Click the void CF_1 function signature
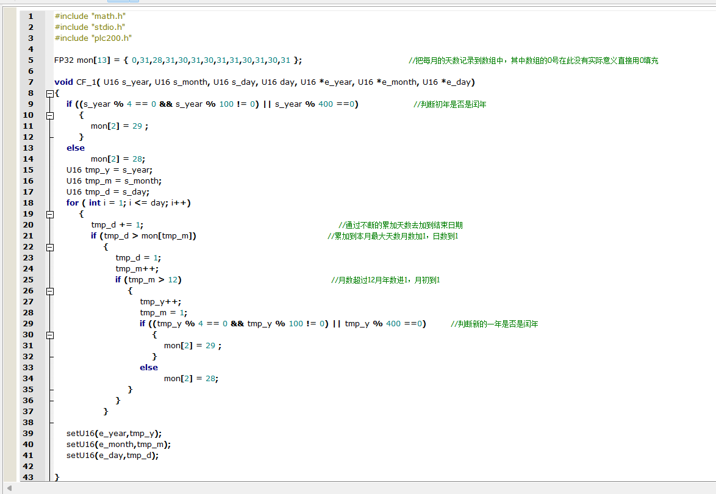Viewport: 716px width, 494px height. point(264,82)
